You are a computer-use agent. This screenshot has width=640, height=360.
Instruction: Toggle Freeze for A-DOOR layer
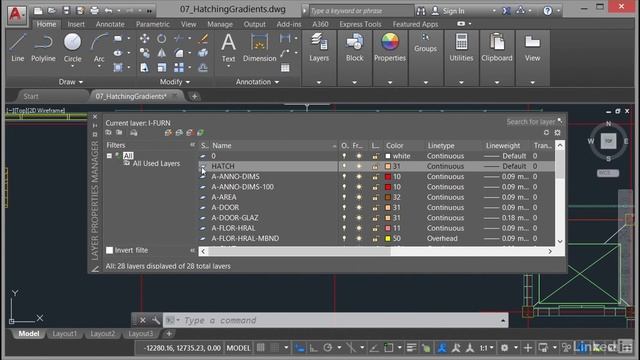click(x=359, y=207)
